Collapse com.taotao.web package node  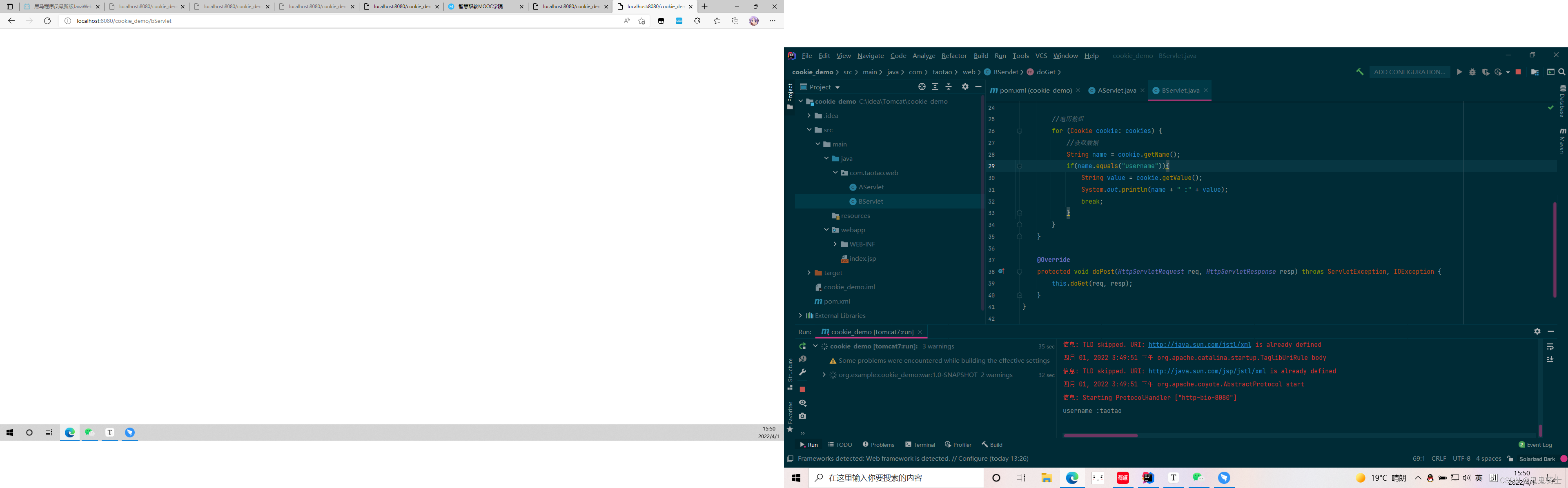pos(835,173)
